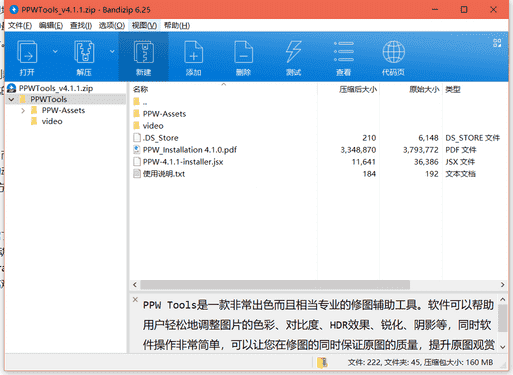Click the Bandizip icon in the title bar
Image resolution: width=513 pixels, height=375 pixels.
coord(14,10)
